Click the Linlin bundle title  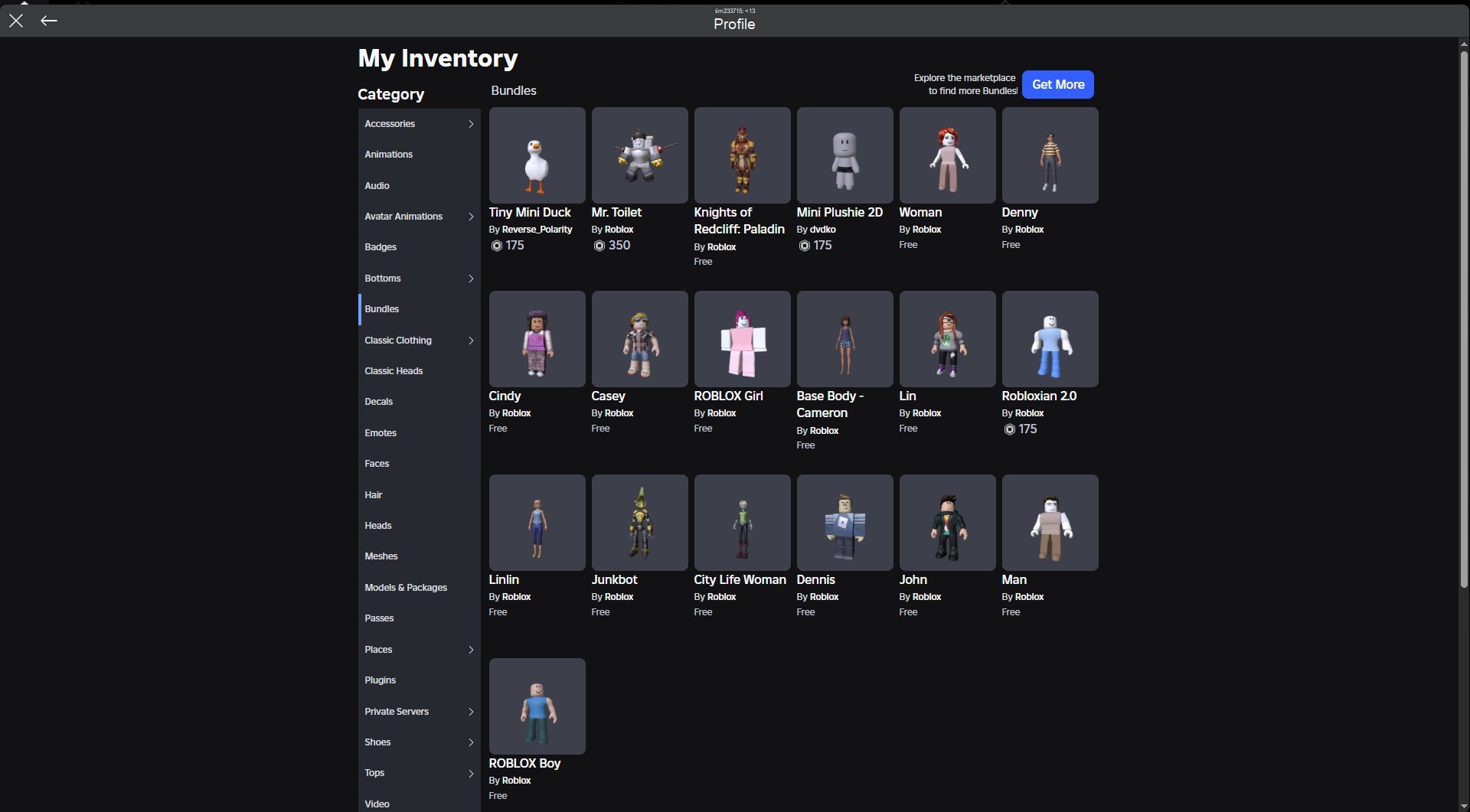pyautogui.click(x=504, y=580)
